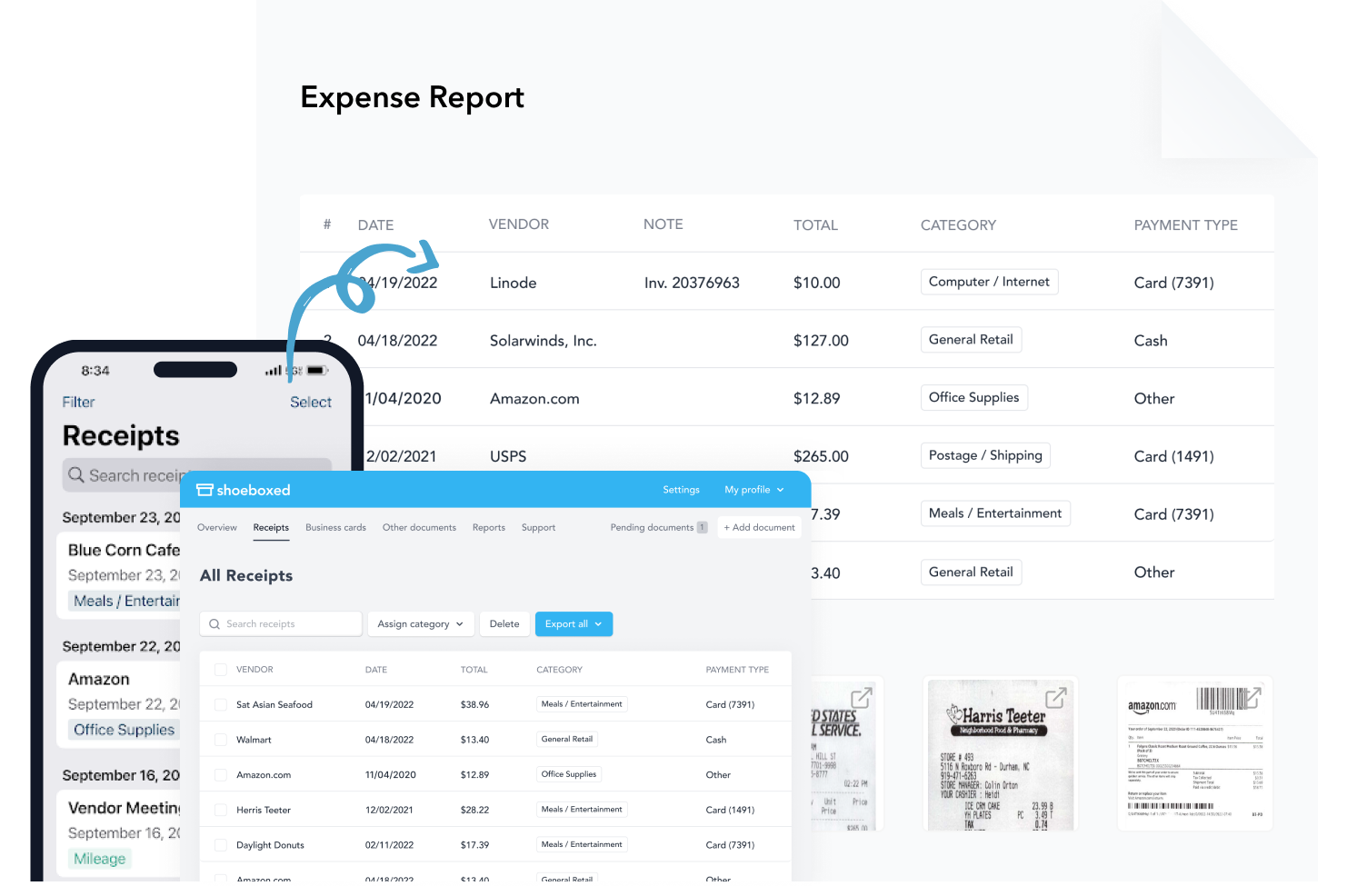The height and width of the screenshot is (896, 1347).
Task: Tick the Daylight Donuts row checkbox
Action: pyautogui.click(x=220, y=845)
